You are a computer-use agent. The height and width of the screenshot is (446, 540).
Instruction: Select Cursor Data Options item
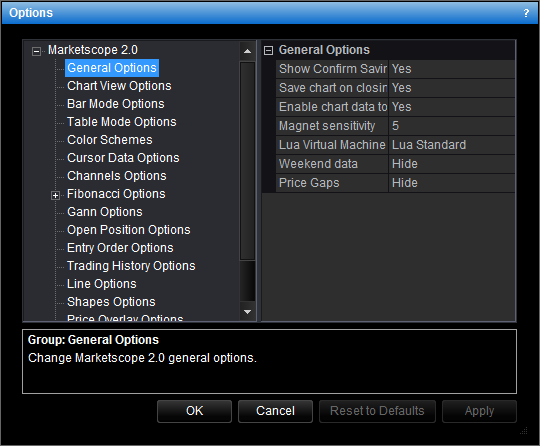click(123, 158)
